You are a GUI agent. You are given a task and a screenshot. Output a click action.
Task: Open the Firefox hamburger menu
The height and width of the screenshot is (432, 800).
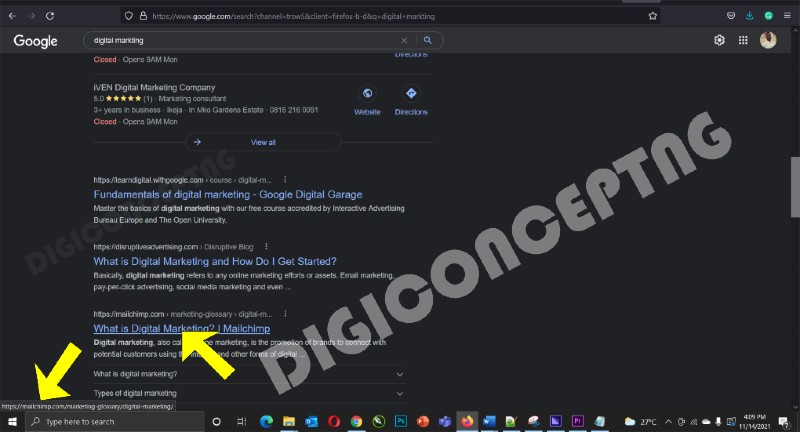tap(787, 16)
